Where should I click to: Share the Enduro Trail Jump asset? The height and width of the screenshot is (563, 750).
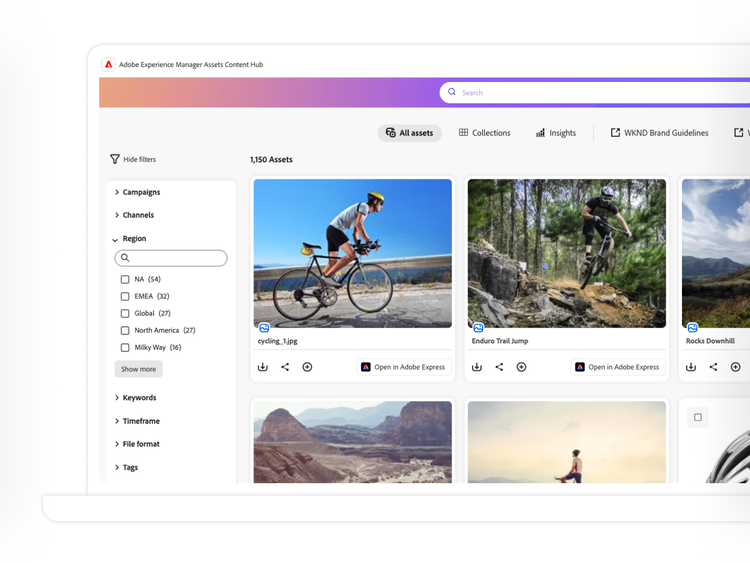pyautogui.click(x=499, y=367)
